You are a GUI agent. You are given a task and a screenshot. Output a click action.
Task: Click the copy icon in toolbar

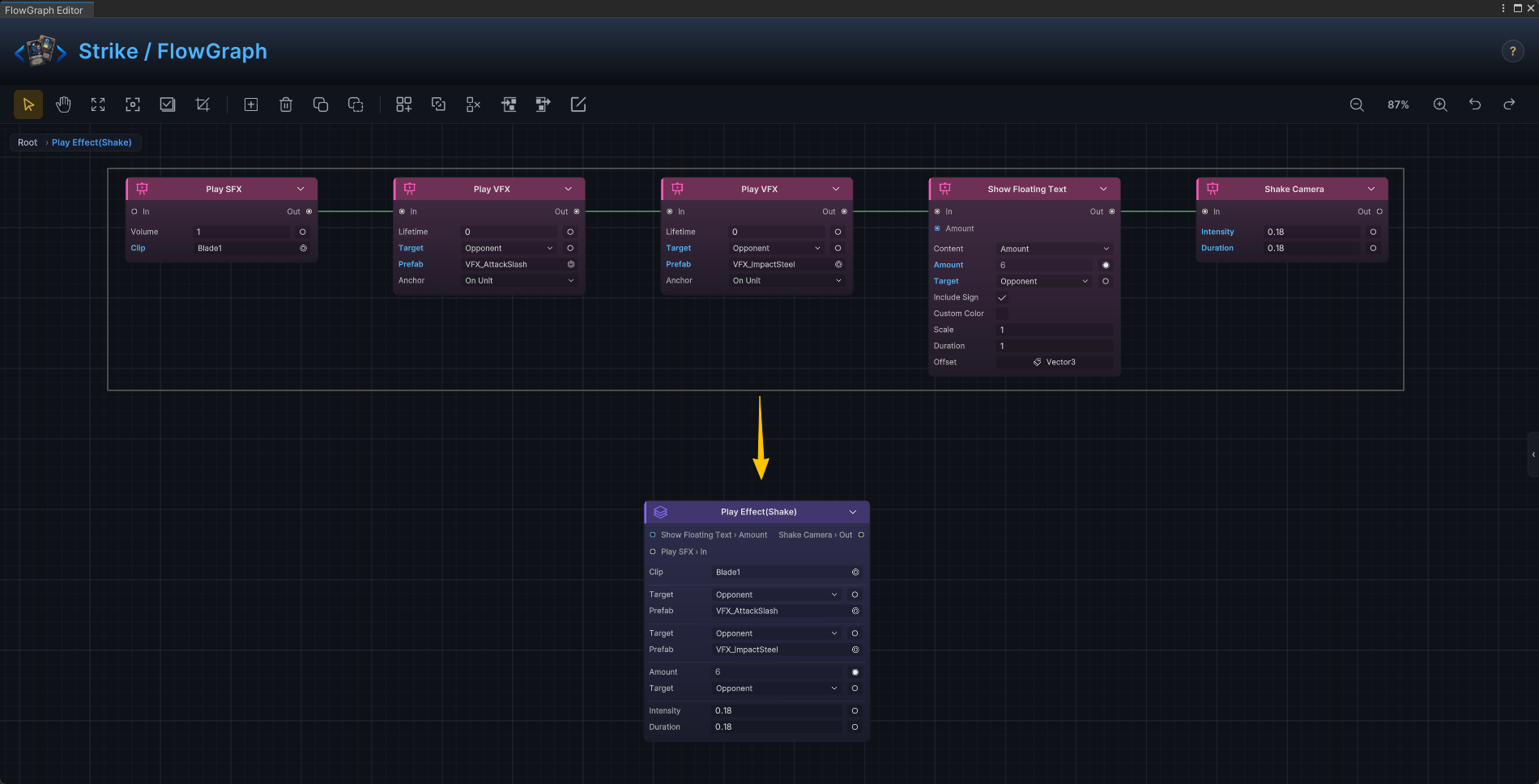pyautogui.click(x=321, y=104)
